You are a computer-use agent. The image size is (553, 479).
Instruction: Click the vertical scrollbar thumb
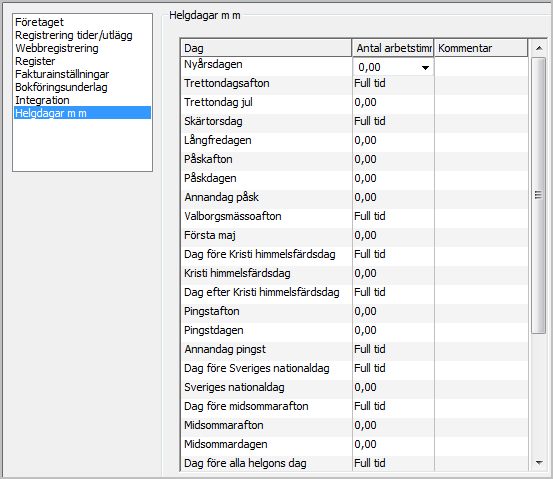539,195
